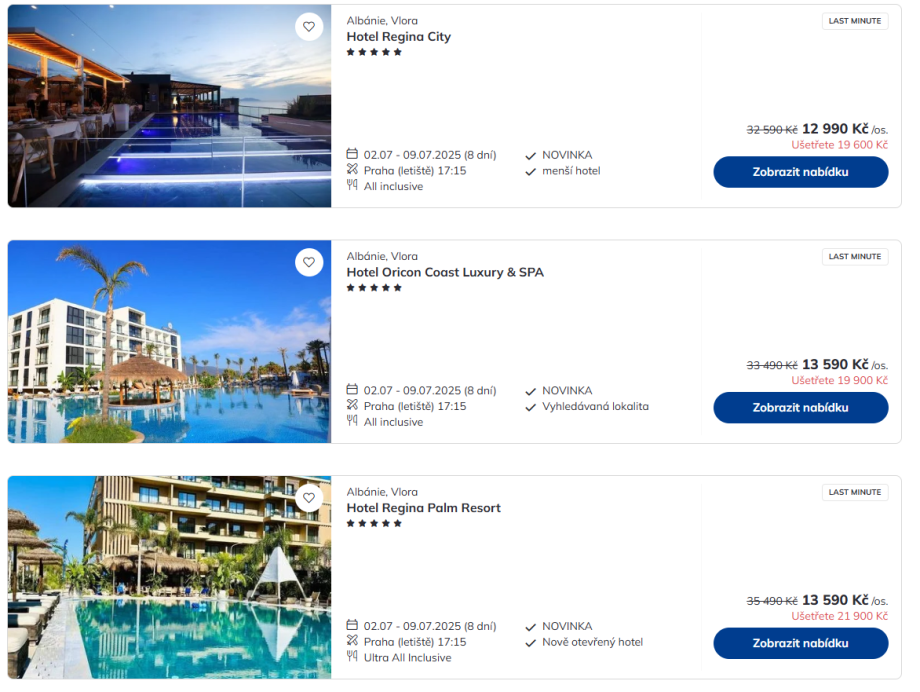Screen dimensions: 920x692
Task: Save Hotel Regina Palm Resort to favorites
Action: pyautogui.click(x=309, y=498)
